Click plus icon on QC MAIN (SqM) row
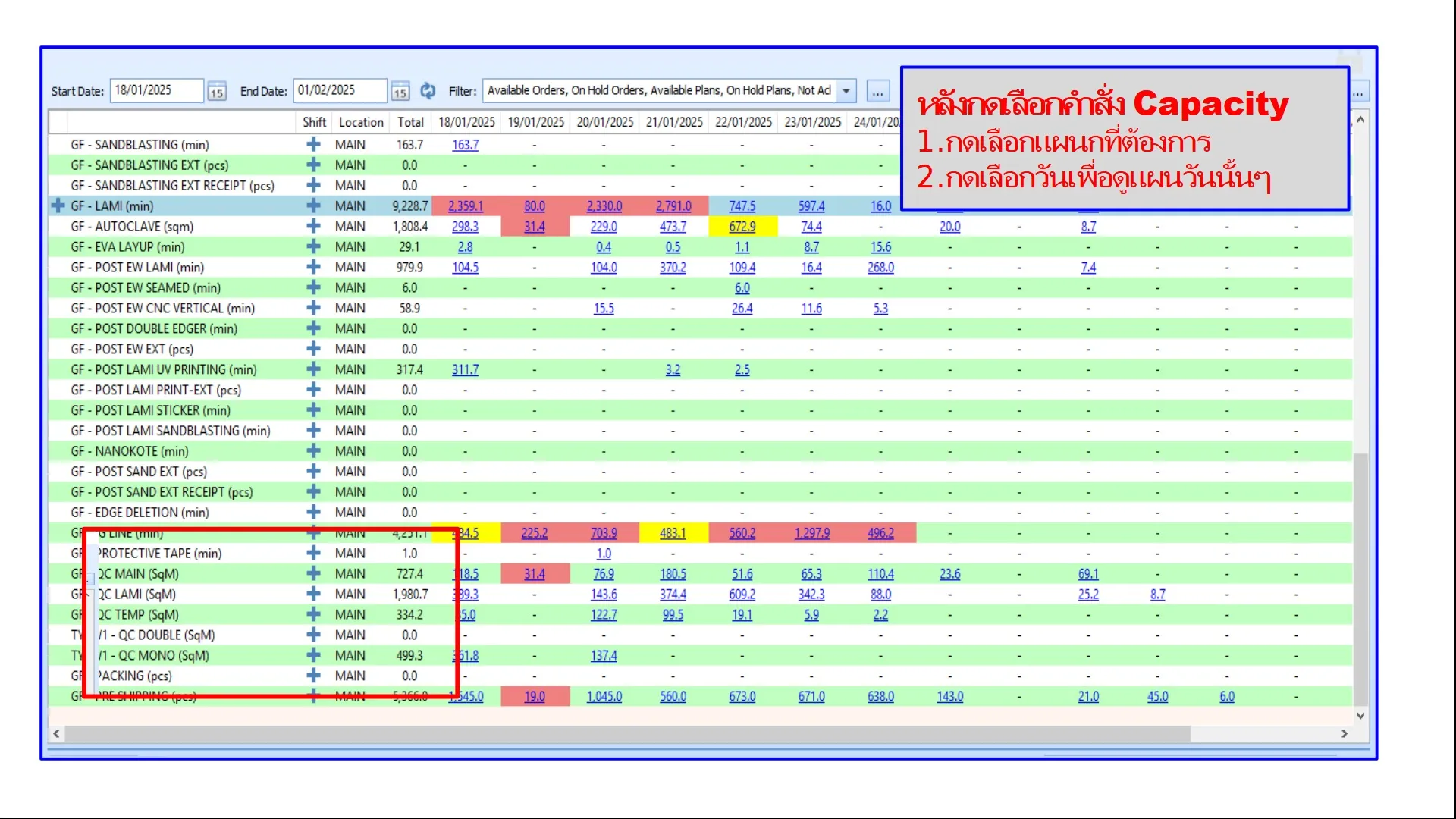The height and width of the screenshot is (819, 1456). pyautogui.click(x=313, y=574)
